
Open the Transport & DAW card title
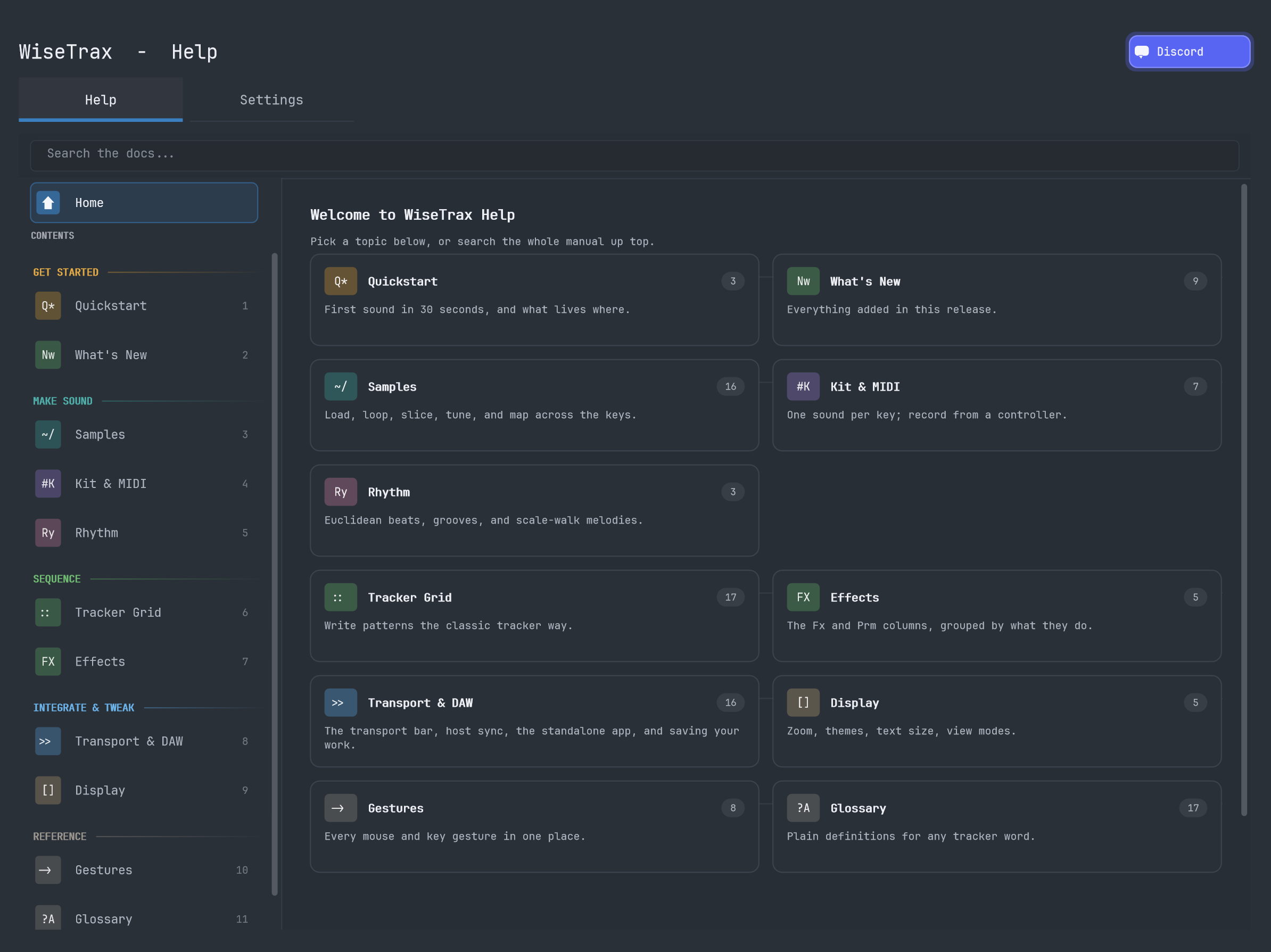click(420, 702)
